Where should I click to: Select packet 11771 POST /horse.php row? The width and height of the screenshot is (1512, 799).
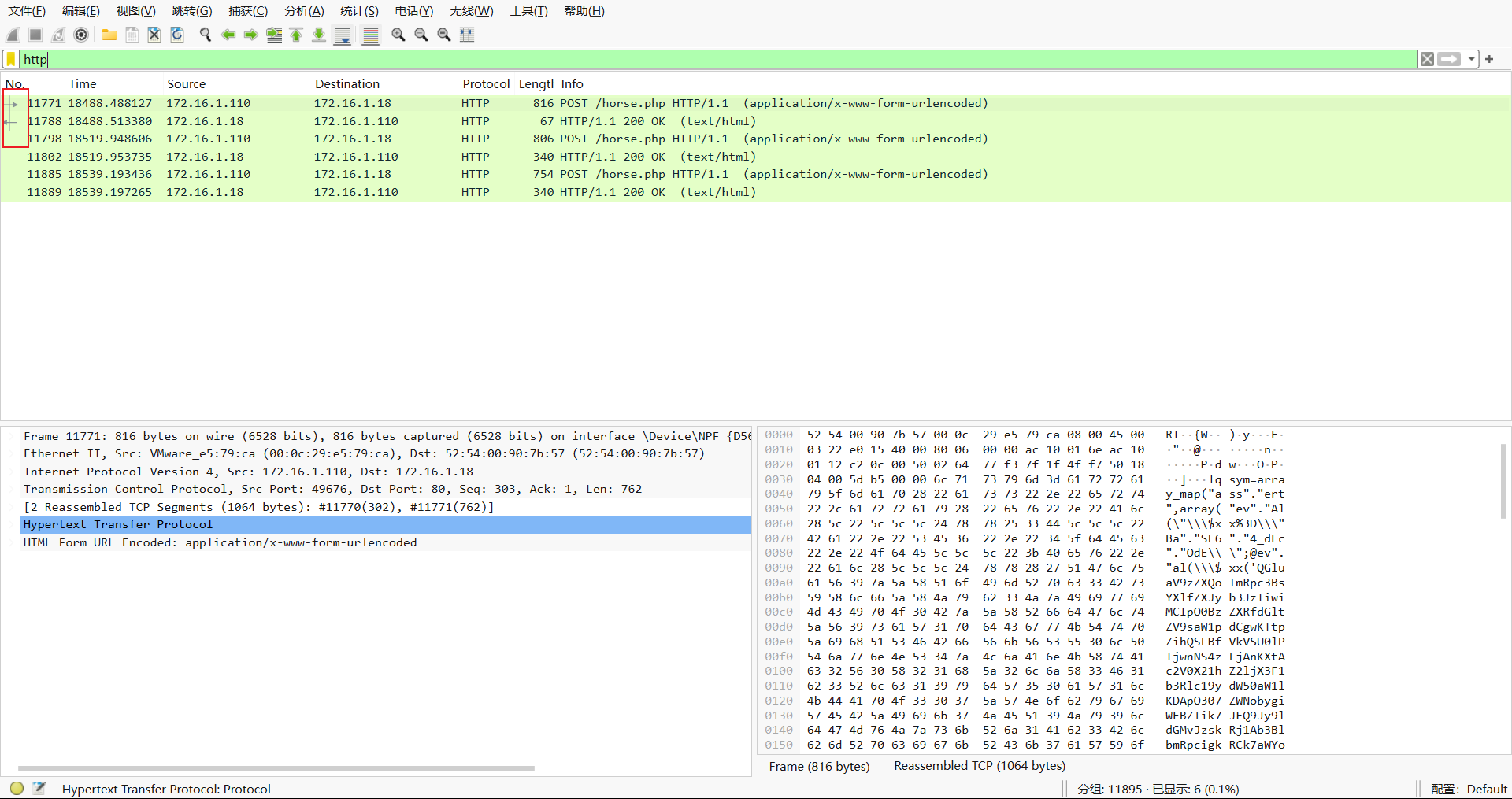756,103
